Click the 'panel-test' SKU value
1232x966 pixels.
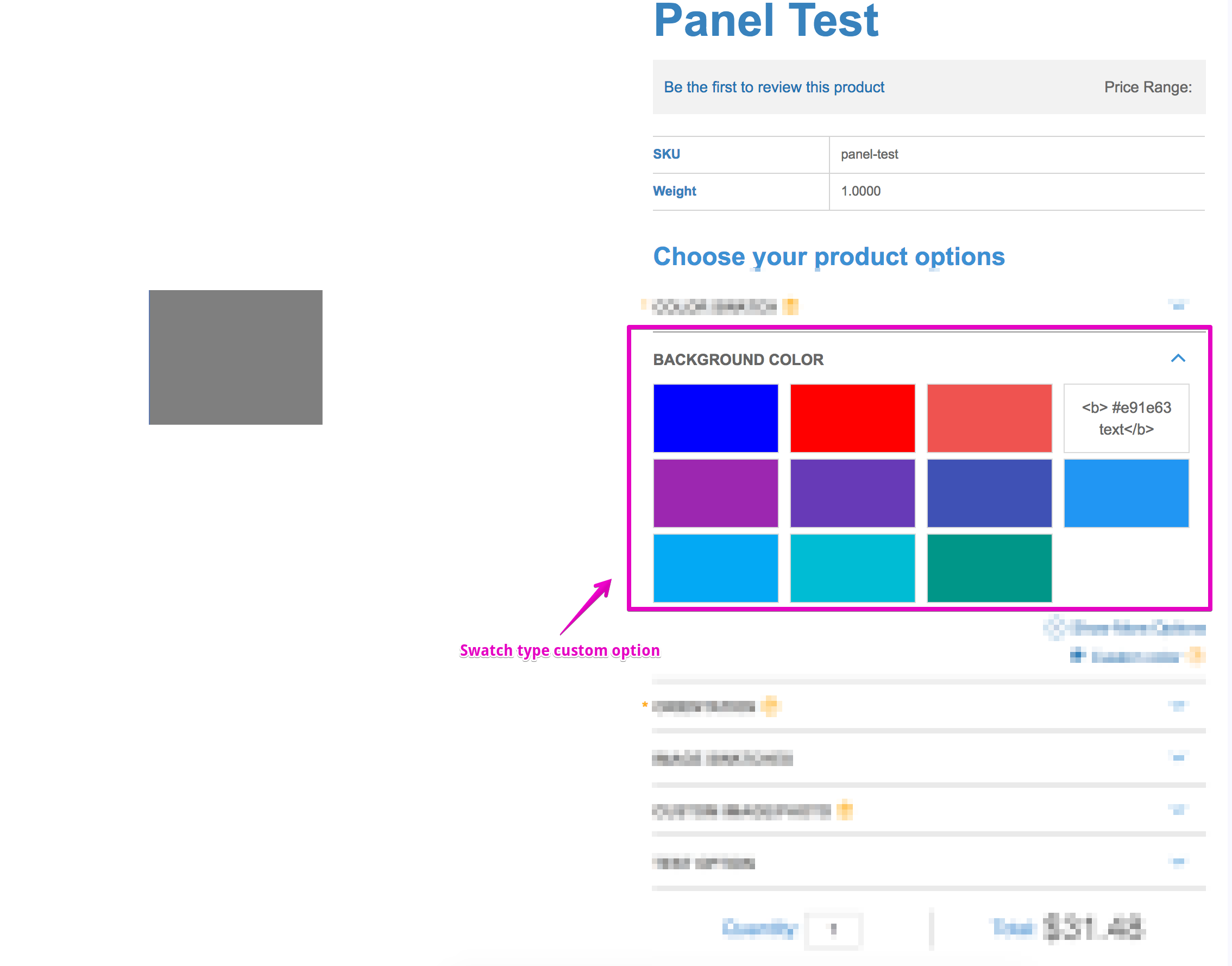[869, 154]
